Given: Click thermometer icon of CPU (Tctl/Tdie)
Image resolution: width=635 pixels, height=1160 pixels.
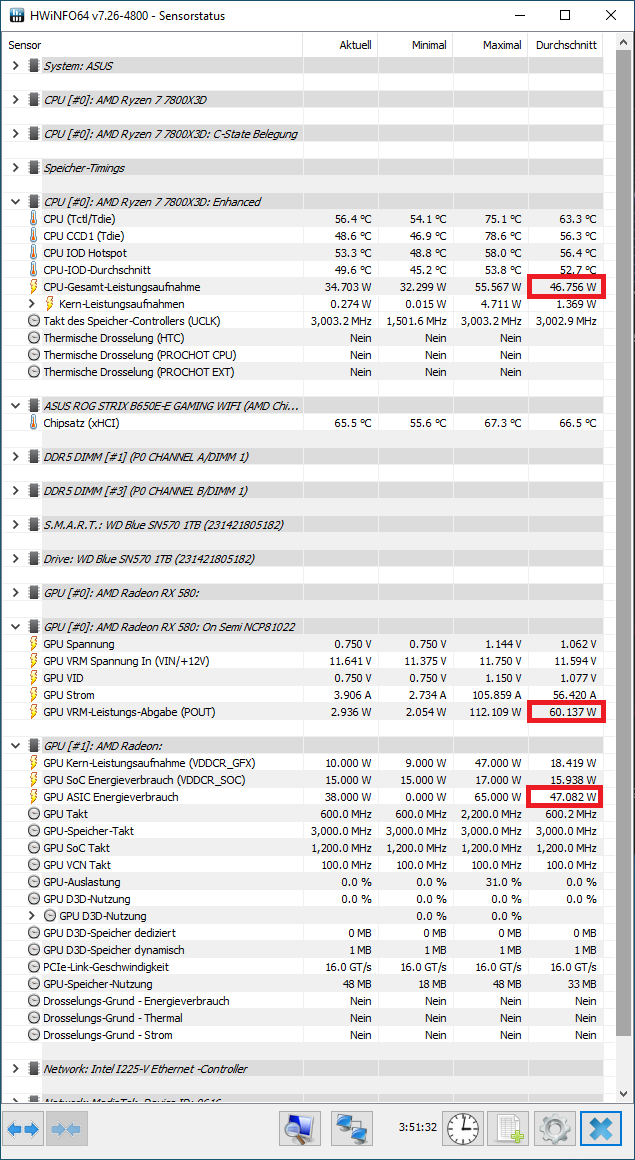Looking at the screenshot, I should 33,219.
